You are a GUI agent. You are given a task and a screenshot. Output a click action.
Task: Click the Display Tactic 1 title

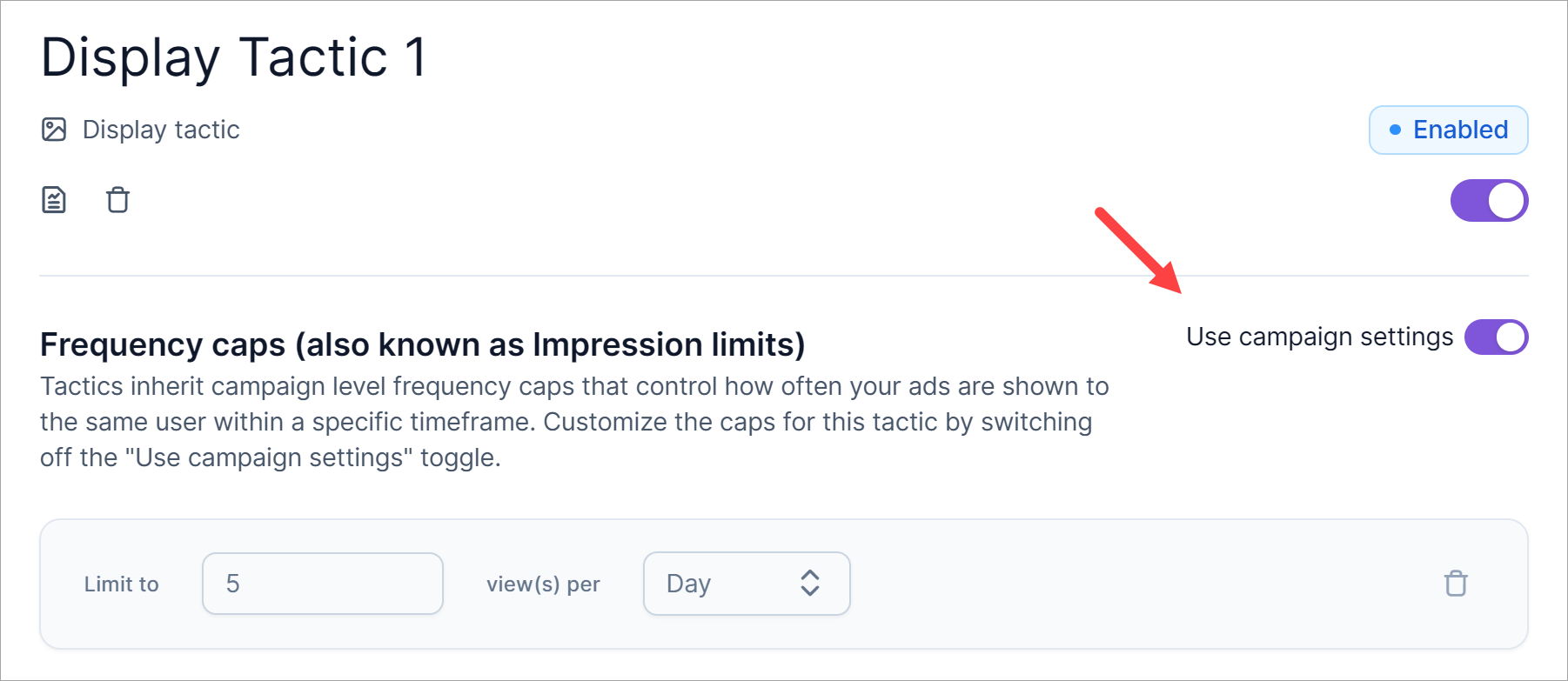pos(234,58)
